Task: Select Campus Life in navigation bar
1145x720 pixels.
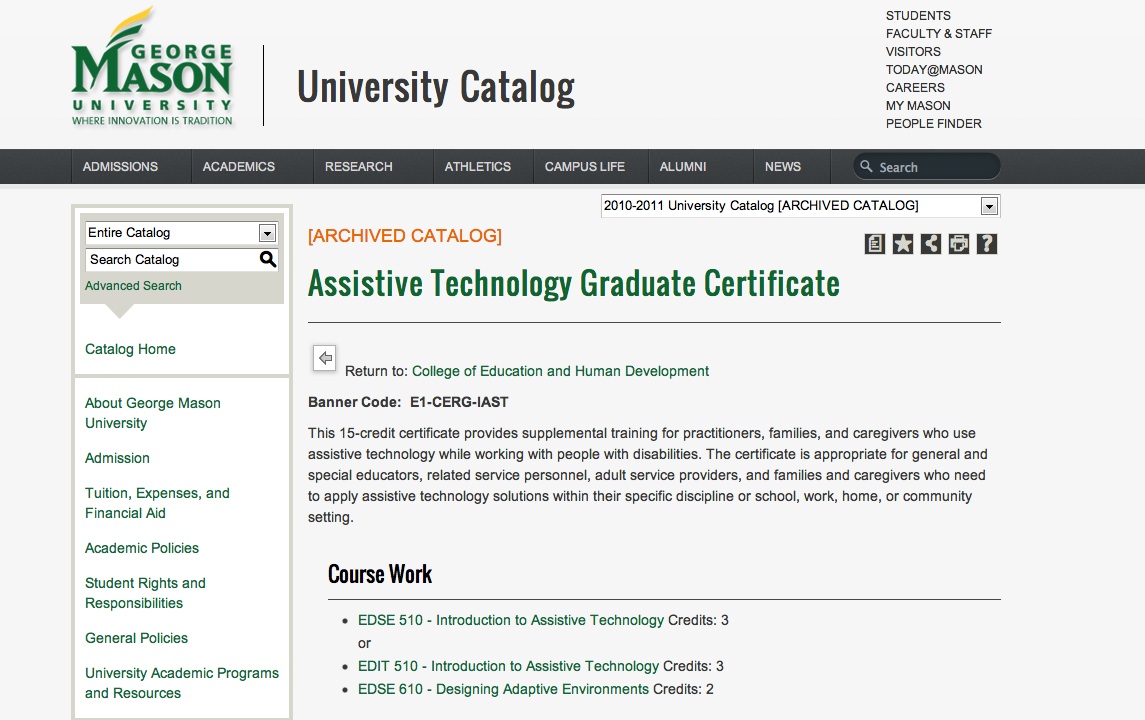Action: coord(585,167)
